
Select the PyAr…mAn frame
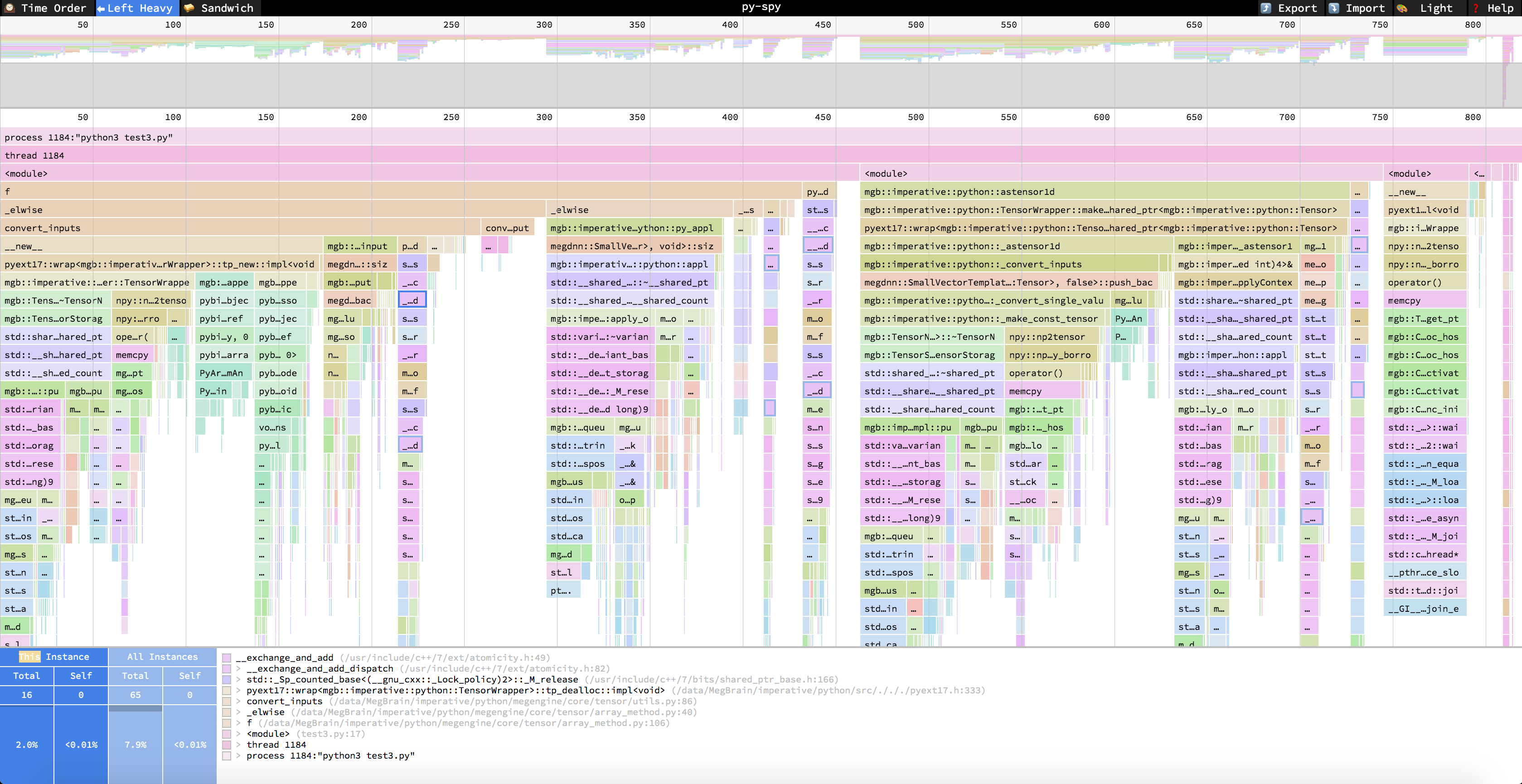pyautogui.click(x=224, y=373)
